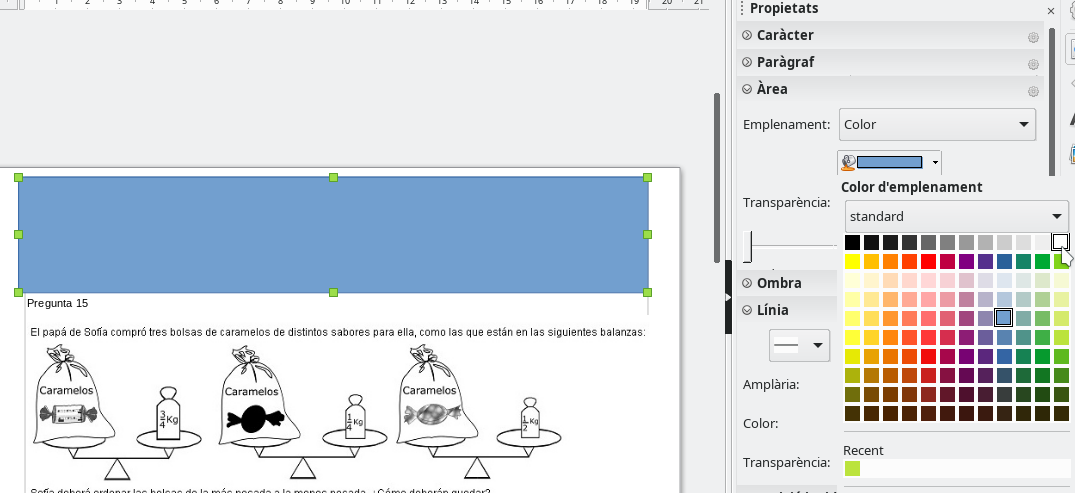
Task: Expand the Paràgraf section
Action: (747, 62)
